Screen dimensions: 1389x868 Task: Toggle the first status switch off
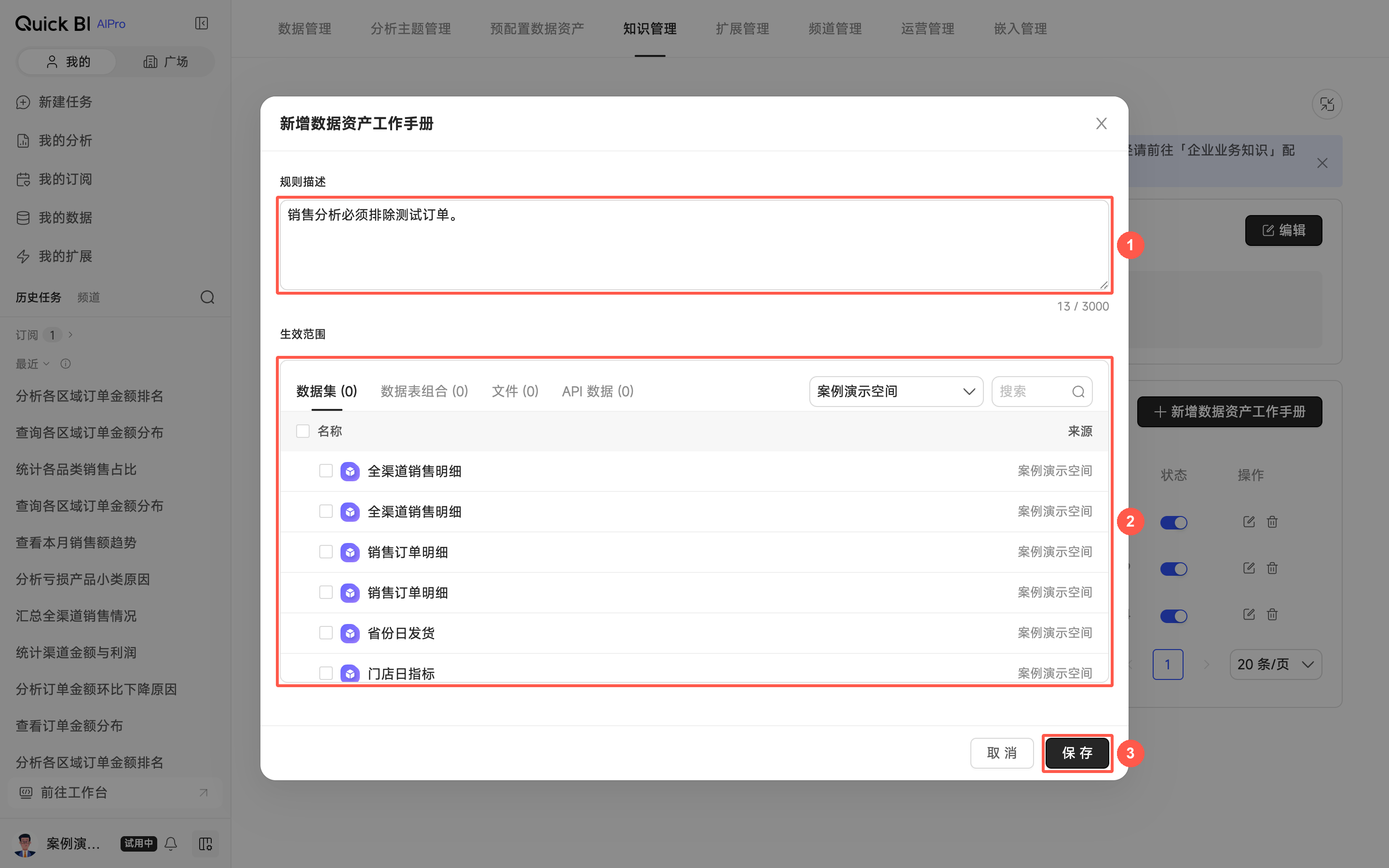pyautogui.click(x=1173, y=522)
